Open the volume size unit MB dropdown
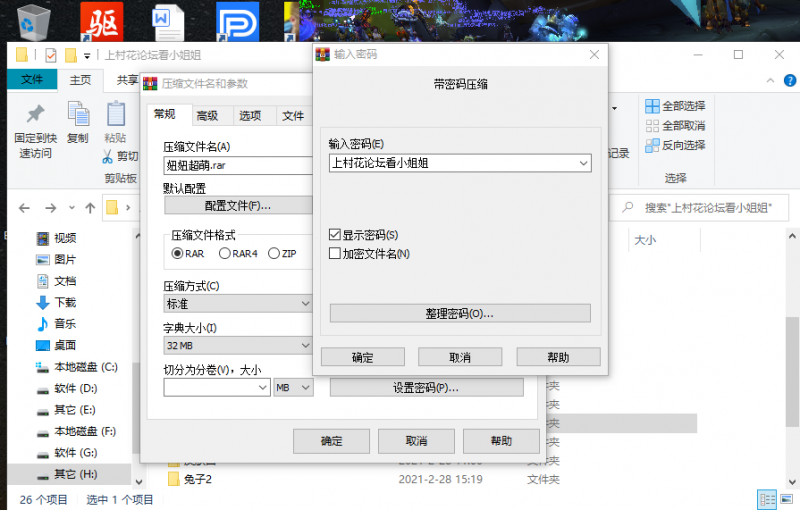800x510 pixels. coord(305,387)
